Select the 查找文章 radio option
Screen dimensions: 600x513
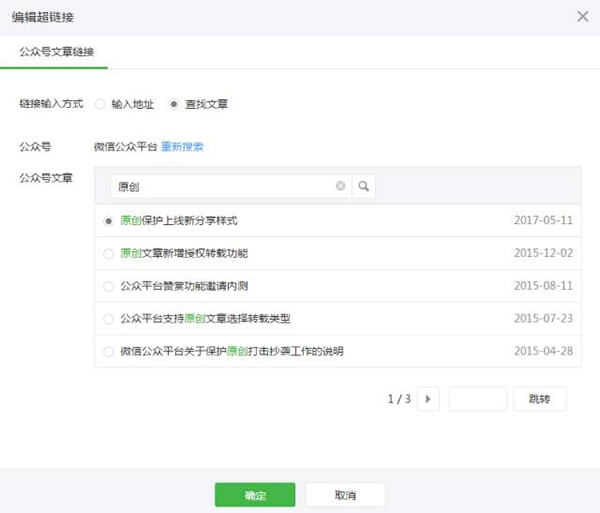click(x=174, y=103)
